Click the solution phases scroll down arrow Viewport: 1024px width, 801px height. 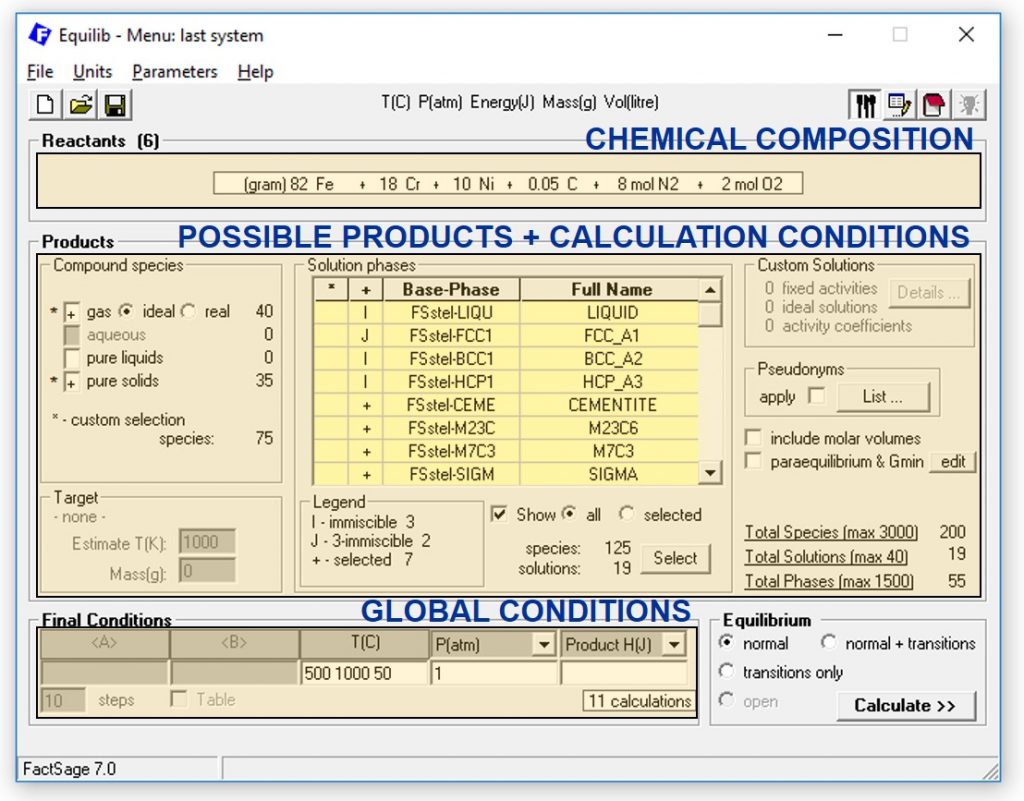710,472
